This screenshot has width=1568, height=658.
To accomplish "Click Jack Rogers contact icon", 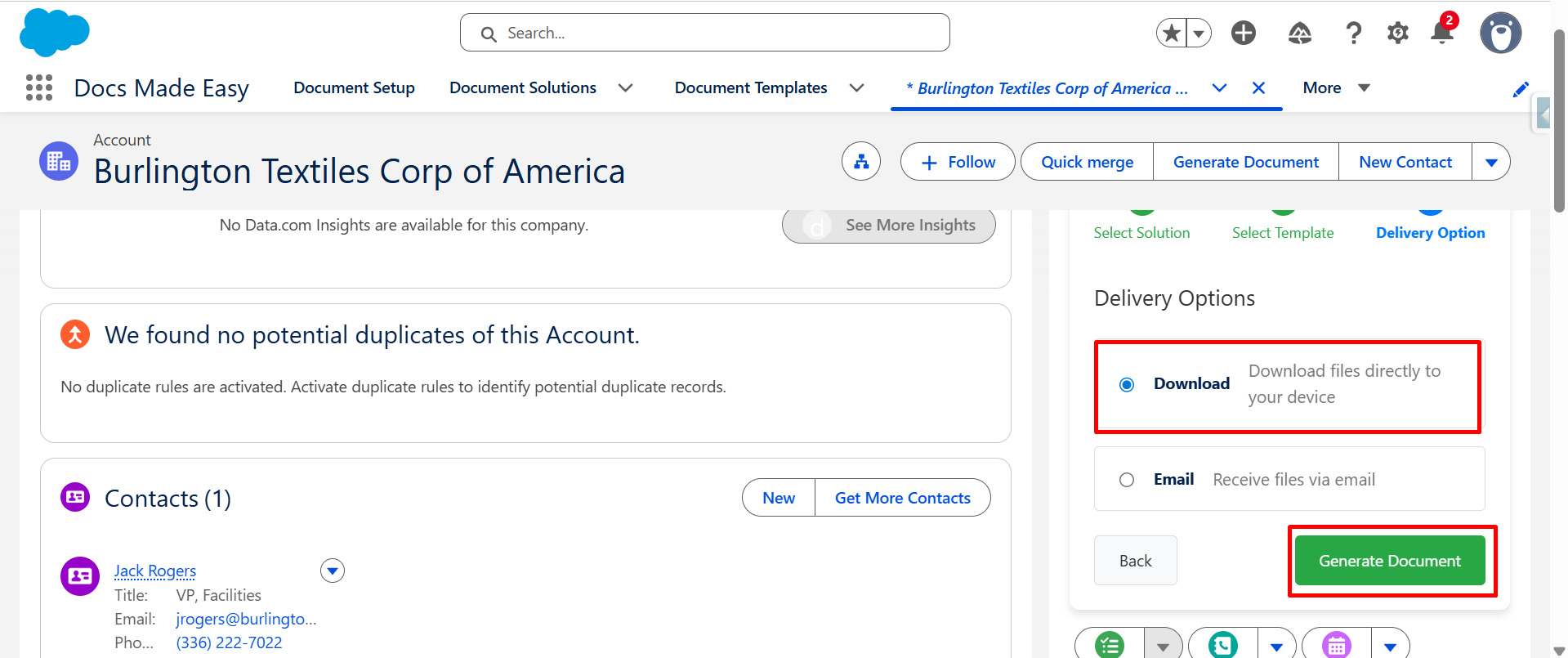I will (x=80, y=576).
